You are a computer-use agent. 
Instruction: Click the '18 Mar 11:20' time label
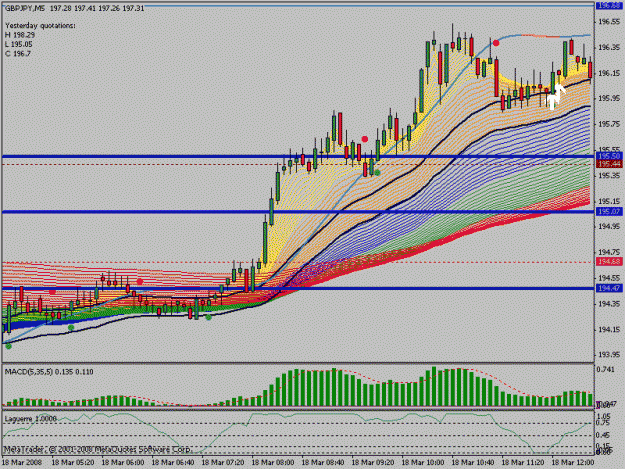tap(523, 462)
